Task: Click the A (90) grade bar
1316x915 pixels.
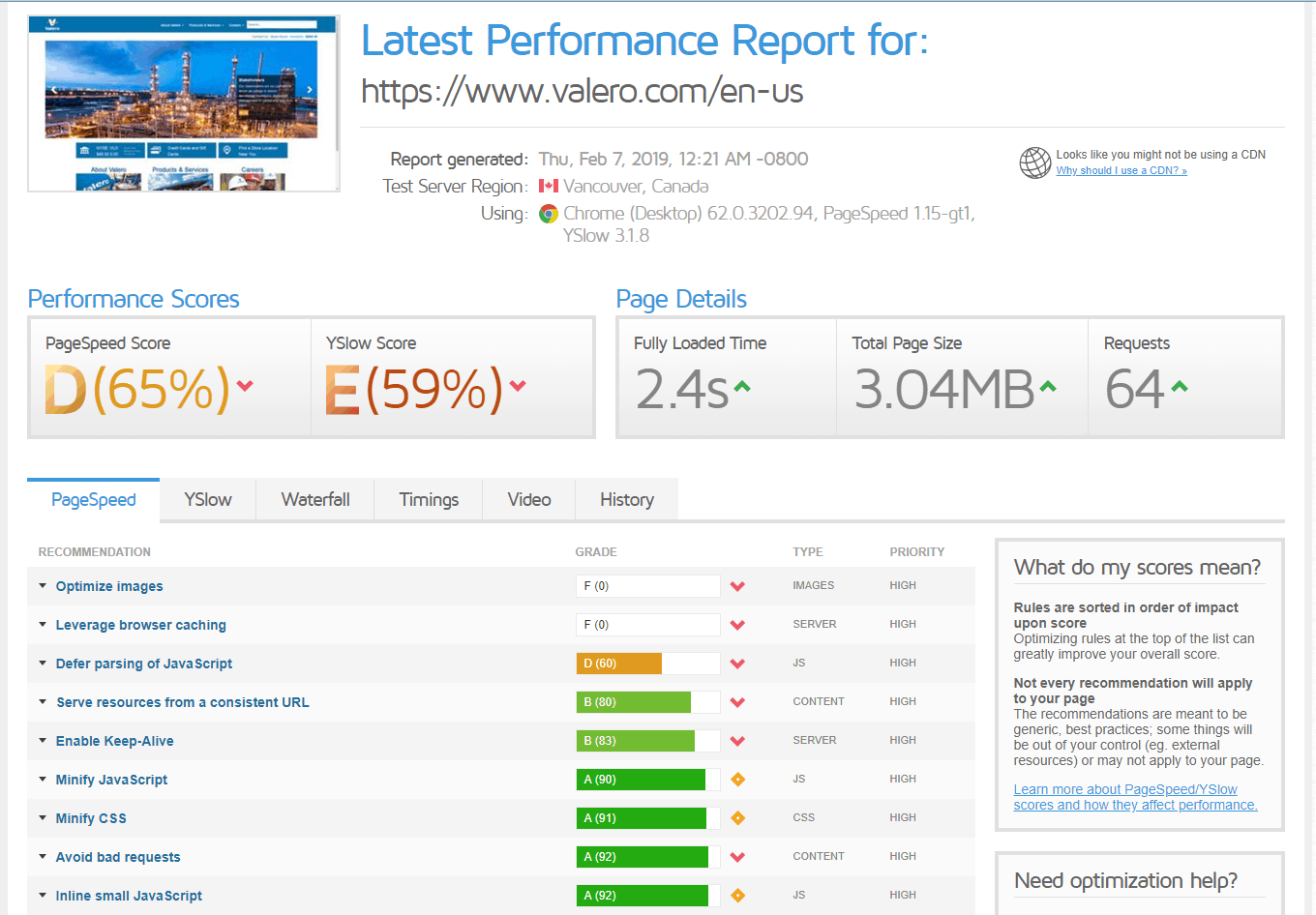Action: click(648, 780)
